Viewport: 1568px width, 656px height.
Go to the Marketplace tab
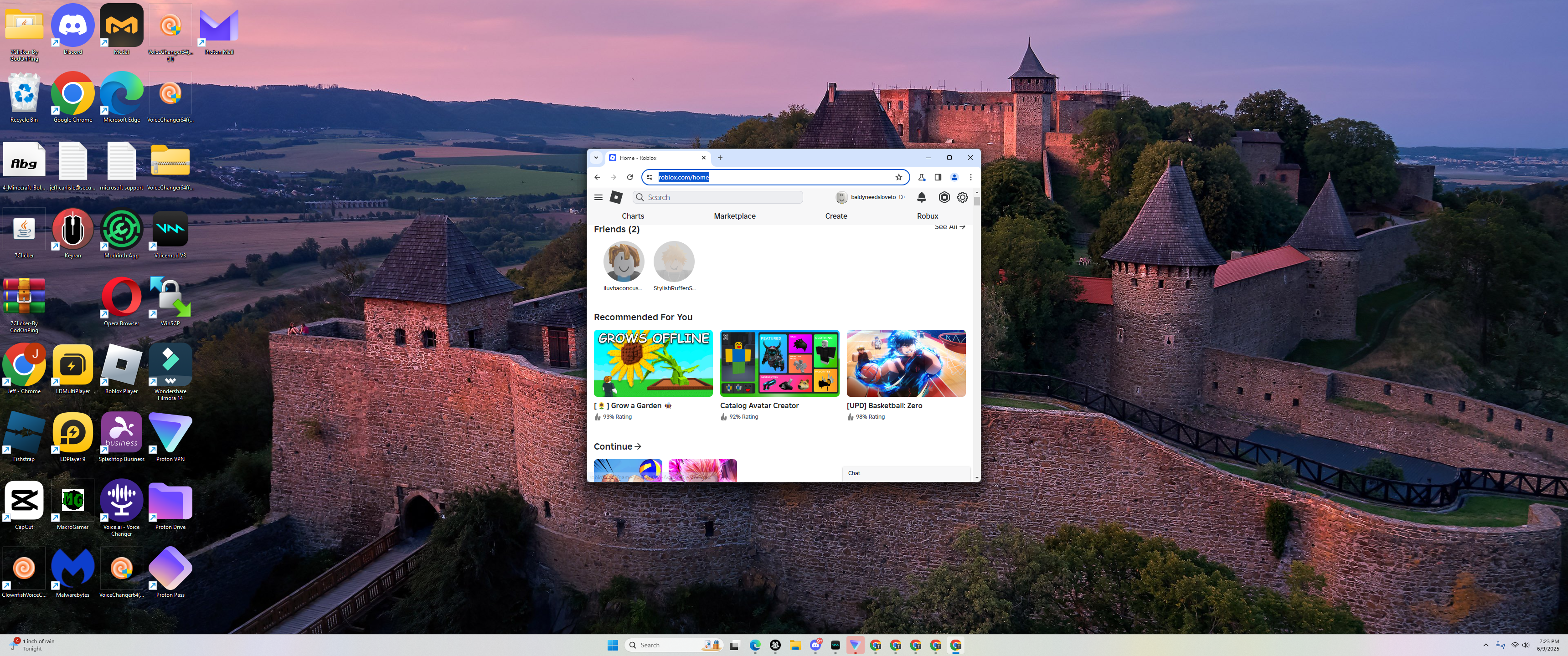pyautogui.click(x=735, y=216)
